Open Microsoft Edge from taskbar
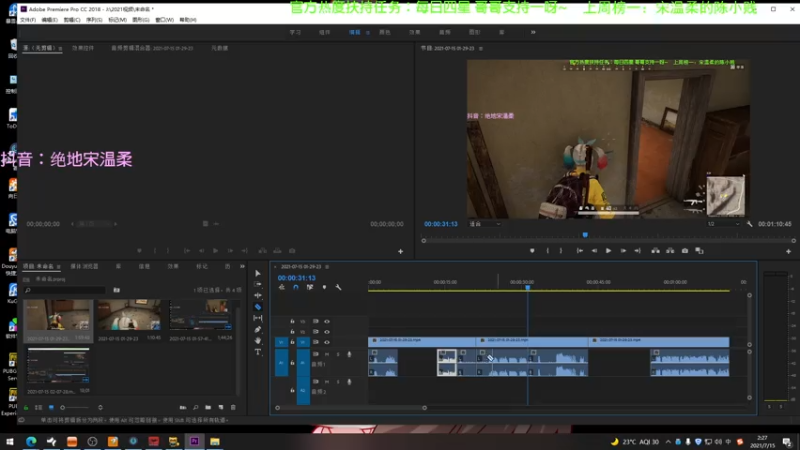Image resolution: width=800 pixels, height=450 pixels. (x=31, y=441)
